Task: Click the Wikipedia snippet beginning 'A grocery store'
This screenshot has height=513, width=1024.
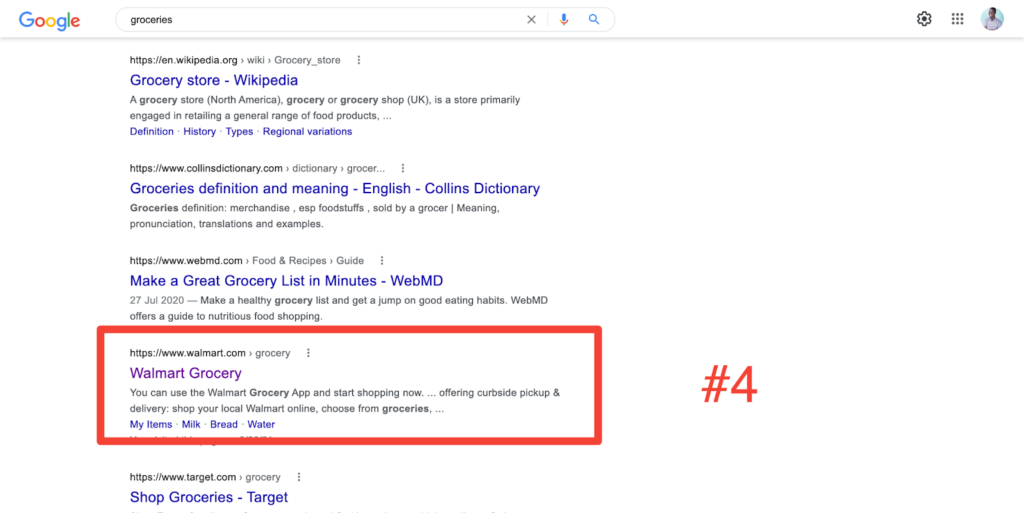Action: (x=325, y=108)
